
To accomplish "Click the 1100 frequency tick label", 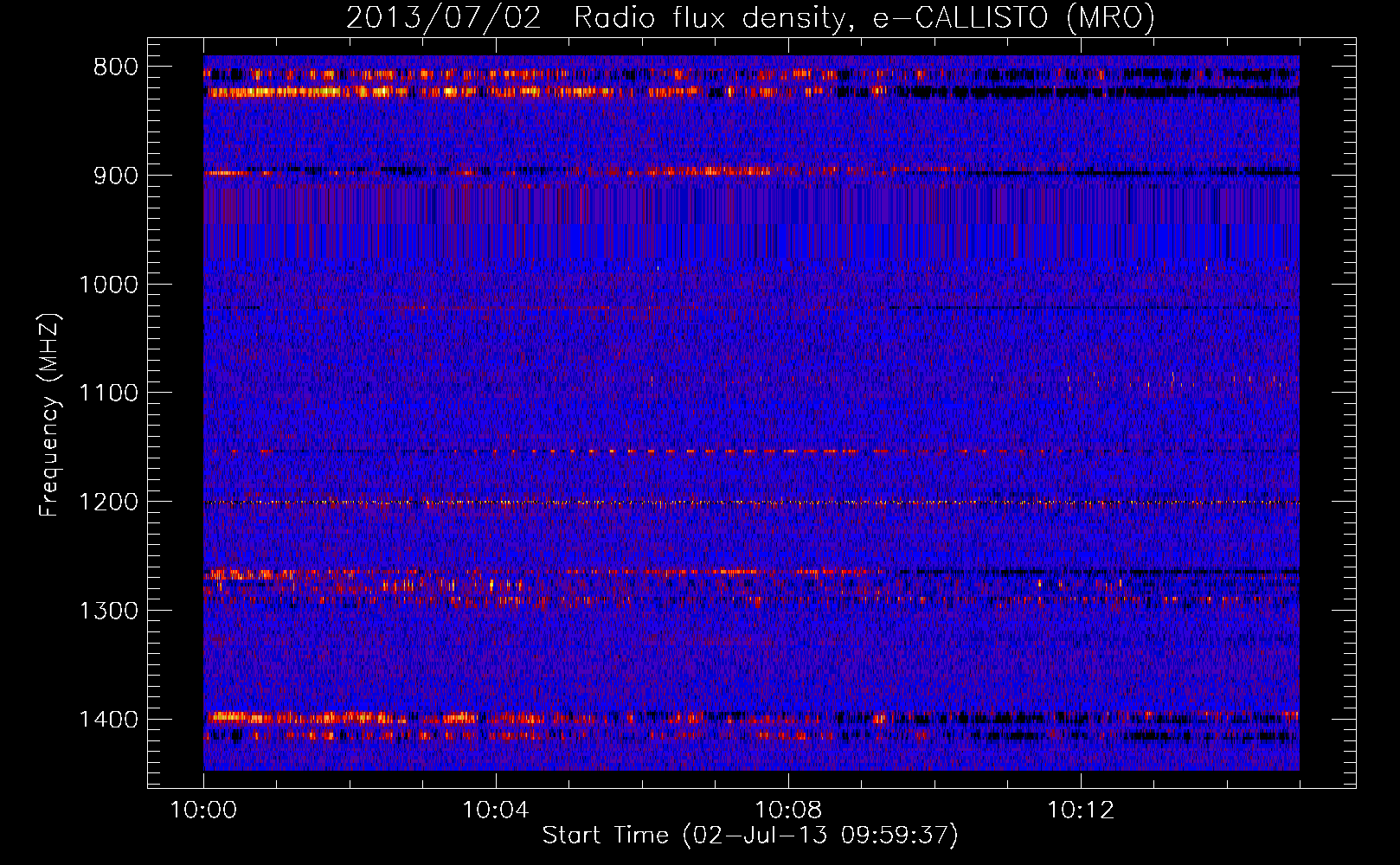I will [108, 394].
